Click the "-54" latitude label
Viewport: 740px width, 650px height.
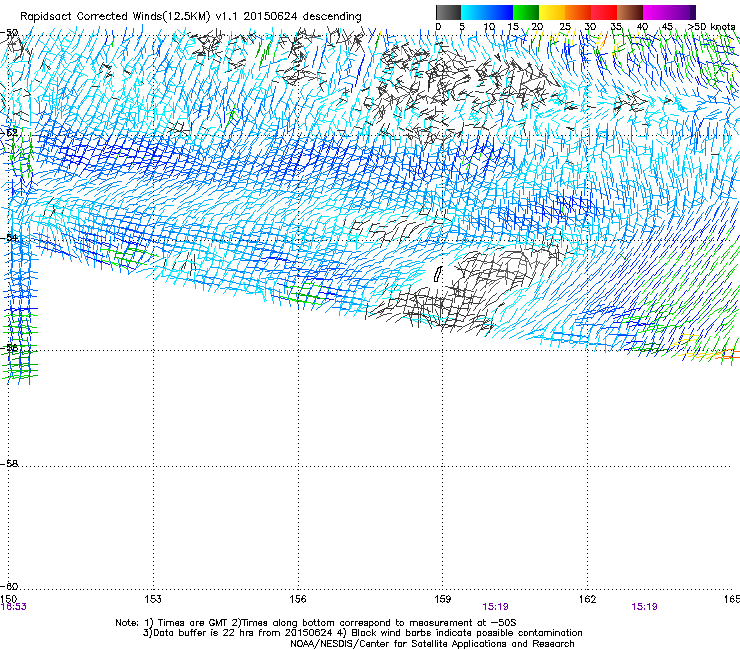9,237
